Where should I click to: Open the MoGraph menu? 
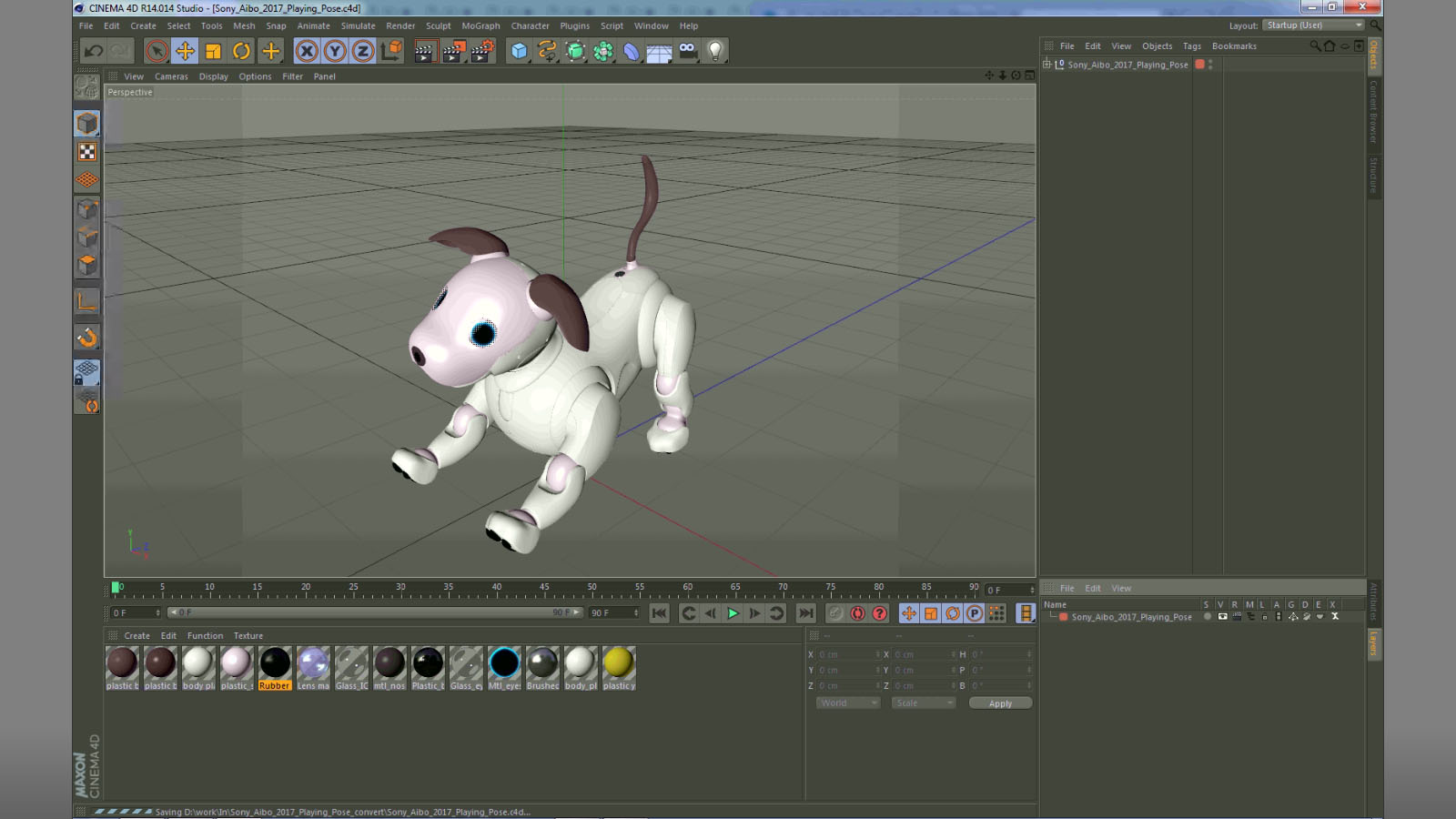(x=480, y=25)
